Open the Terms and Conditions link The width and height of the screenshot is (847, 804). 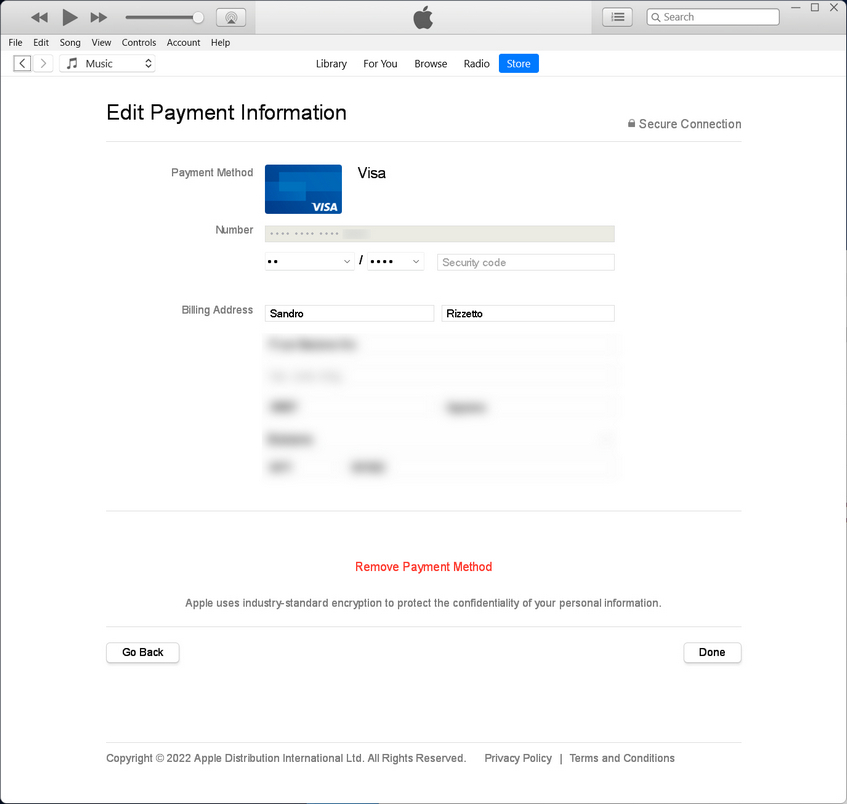pyautogui.click(x=622, y=758)
